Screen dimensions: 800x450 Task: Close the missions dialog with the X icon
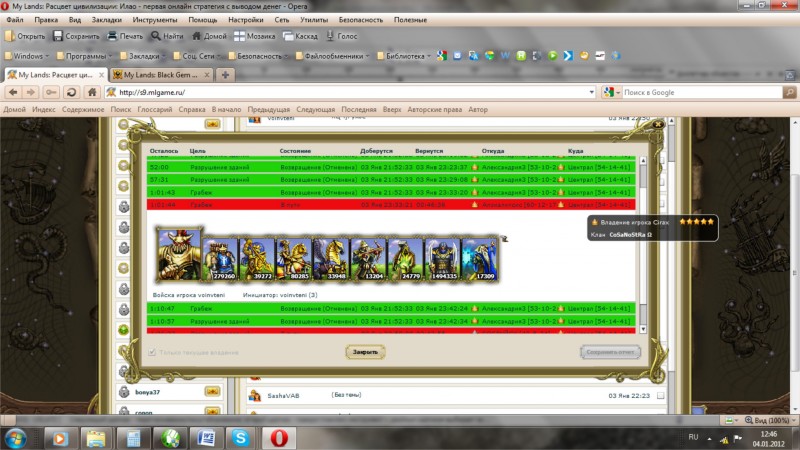[x=658, y=124]
